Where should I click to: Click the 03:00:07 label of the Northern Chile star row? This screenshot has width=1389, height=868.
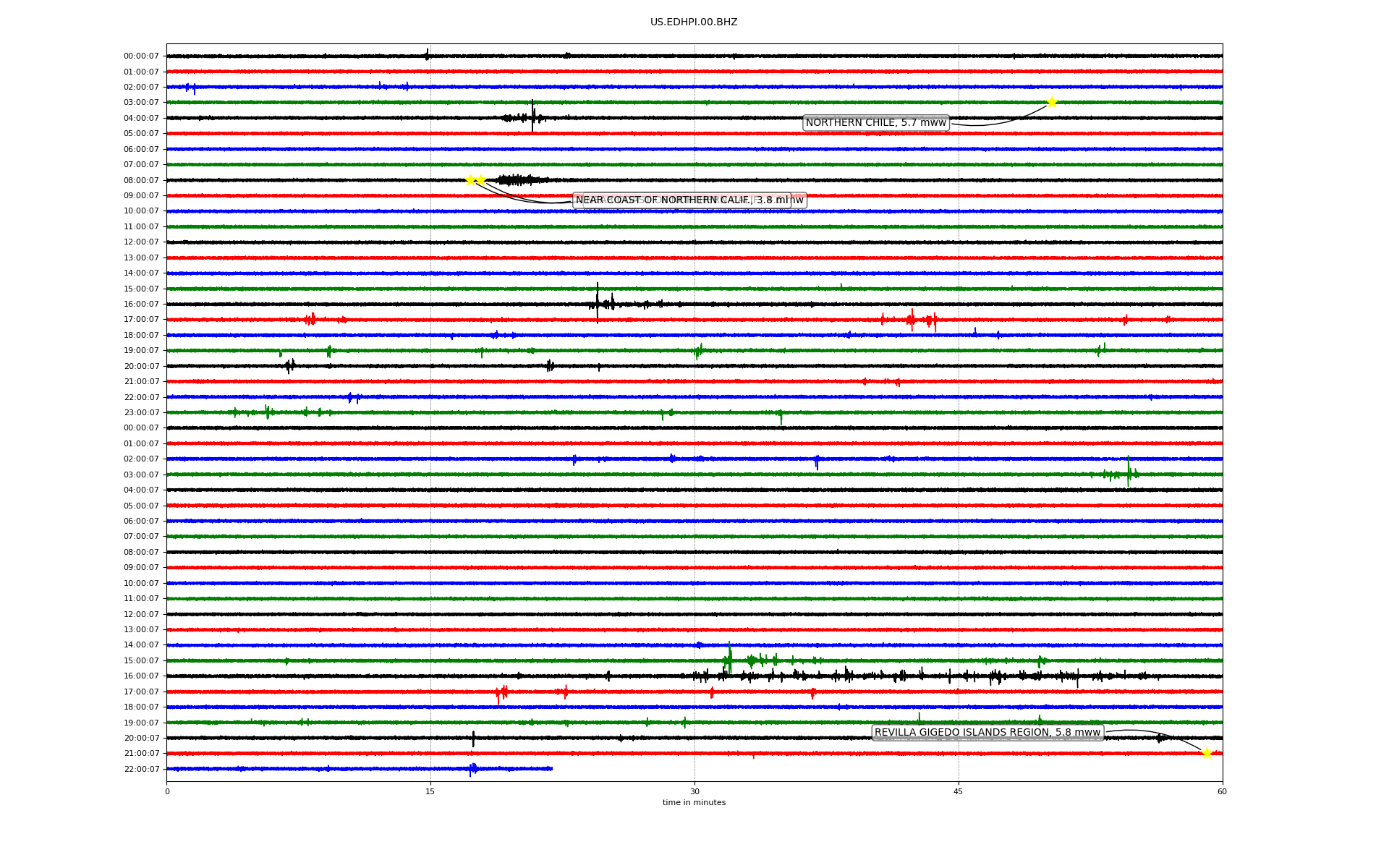pyautogui.click(x=141, y=103)
